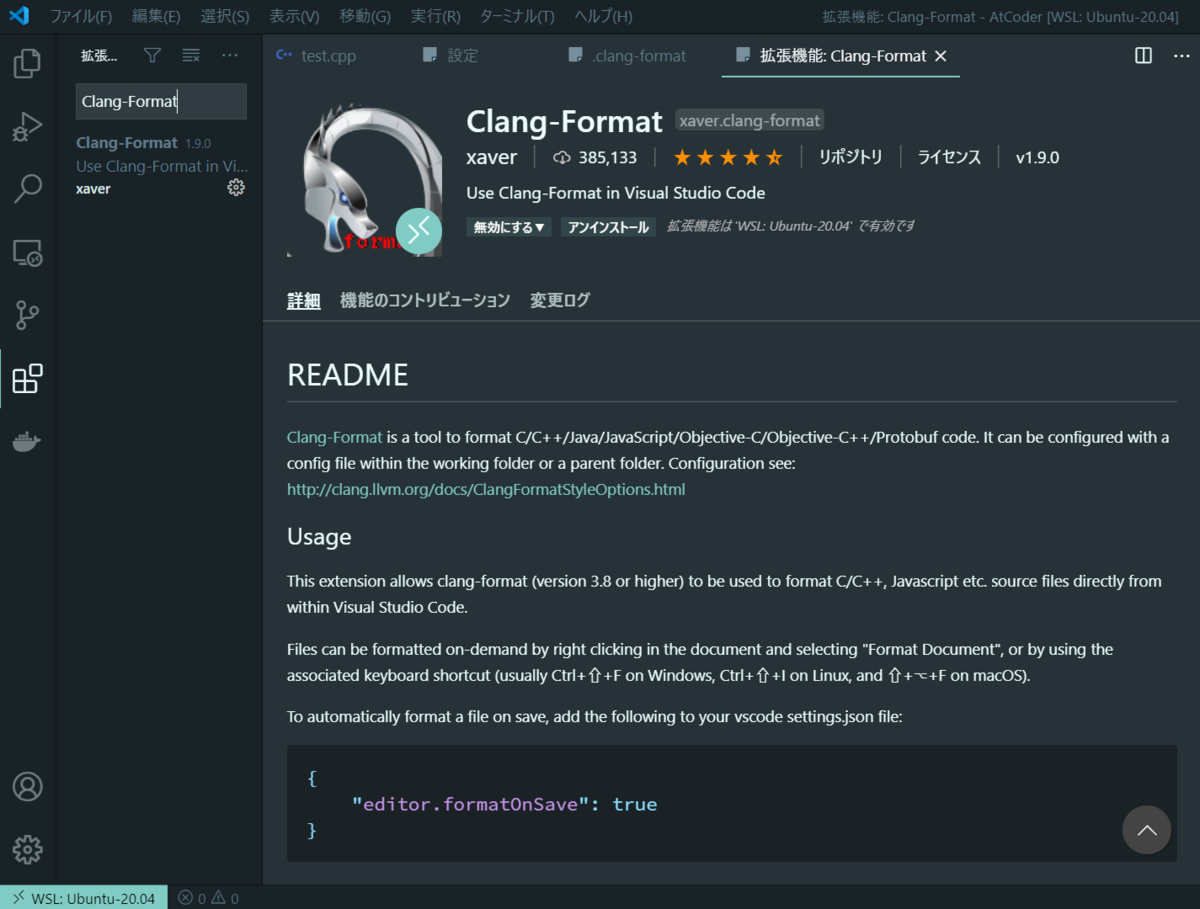Open manage gear for Clang-Format list item
Image resolution: width=1200 pixels, height=909 pixels.
(x=236, y=188)
